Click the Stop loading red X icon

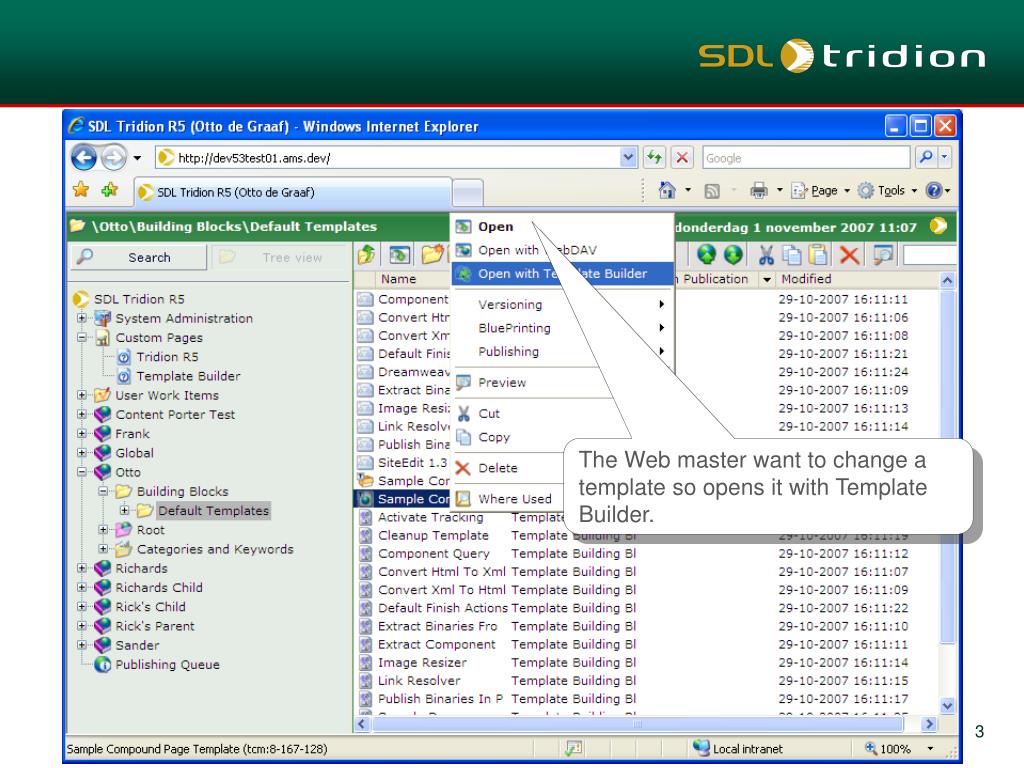682,157
